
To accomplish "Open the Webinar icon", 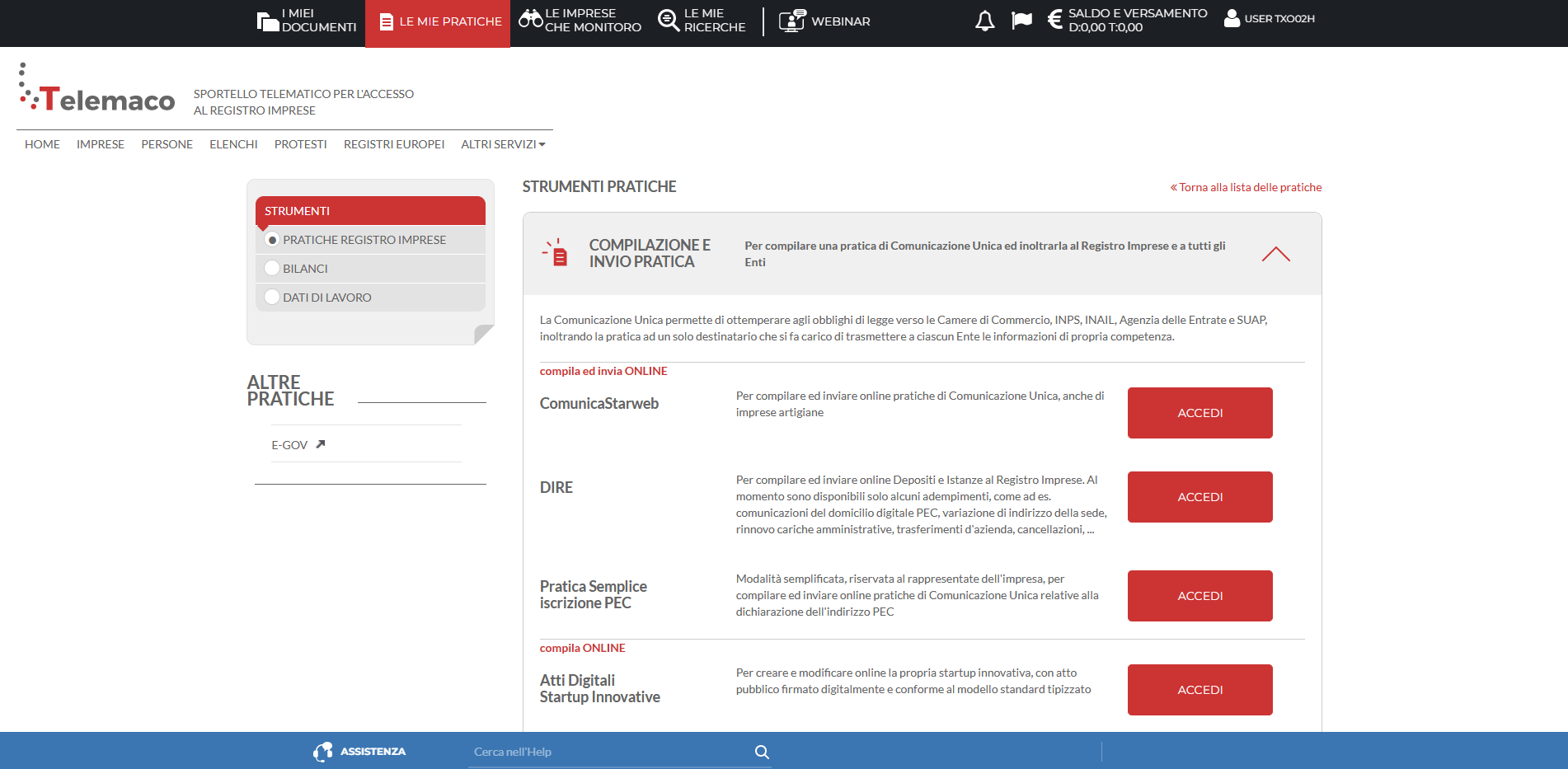I will (791, 21).
